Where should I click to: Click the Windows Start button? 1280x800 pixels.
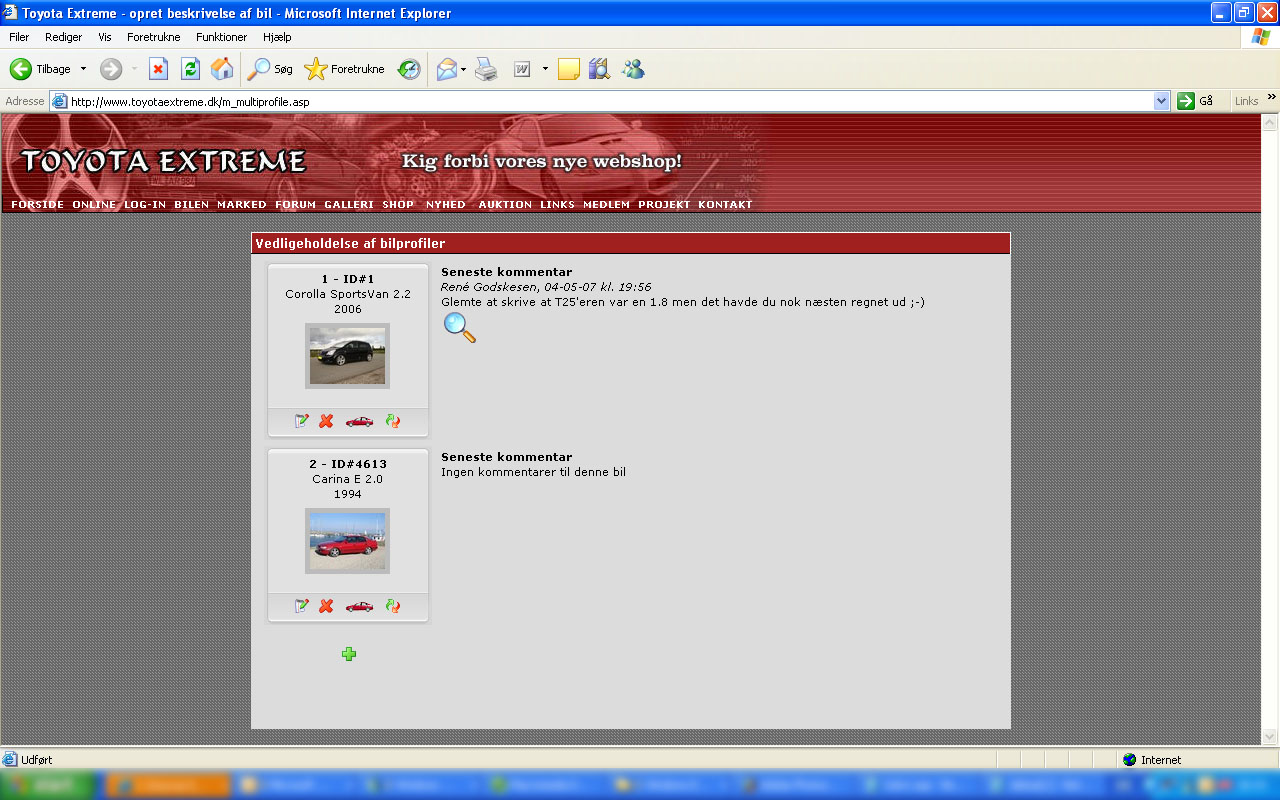(48, 785)
